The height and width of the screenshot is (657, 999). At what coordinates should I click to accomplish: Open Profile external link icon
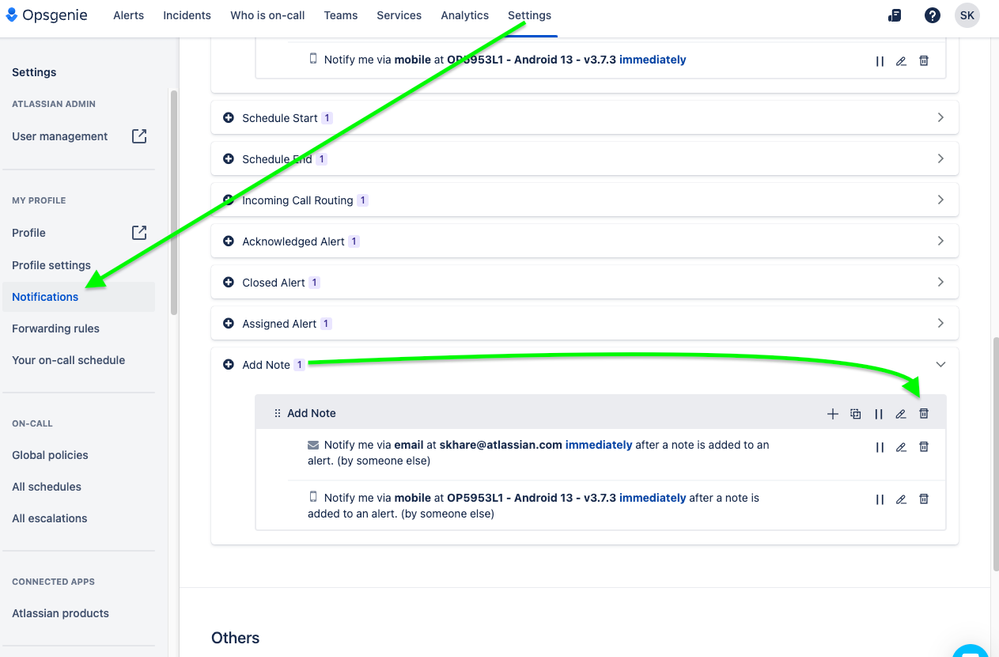click(139, 233)
